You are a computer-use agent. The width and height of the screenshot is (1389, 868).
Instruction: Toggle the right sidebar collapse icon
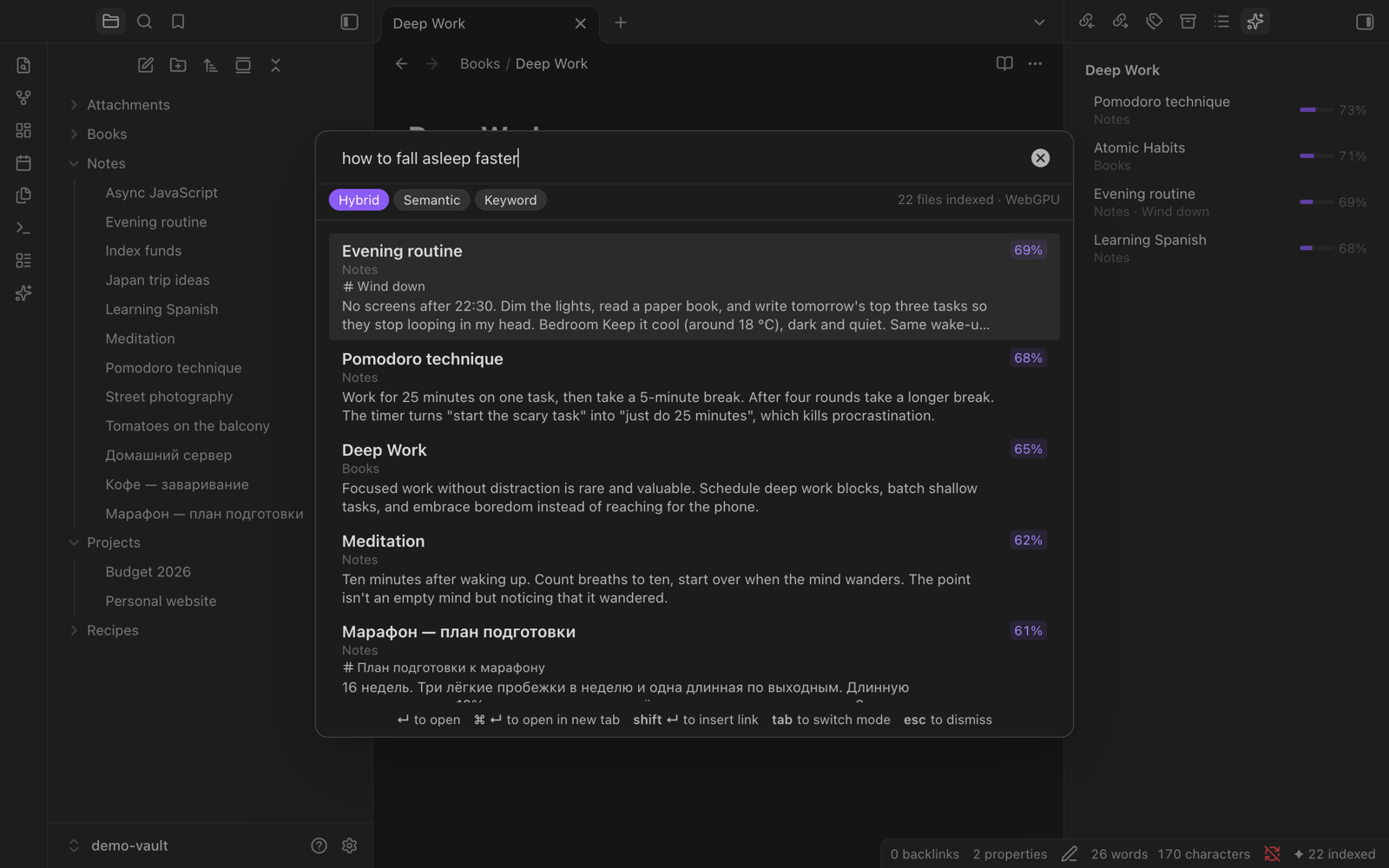pos(1365,22)
